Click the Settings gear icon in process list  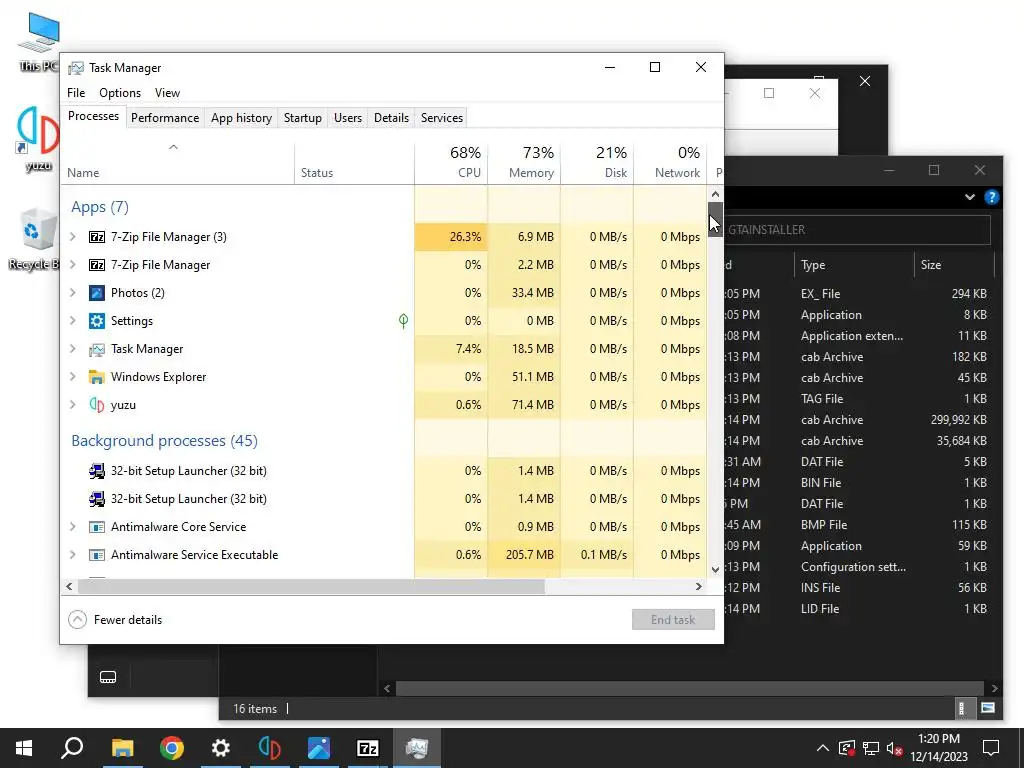(97, 321)
